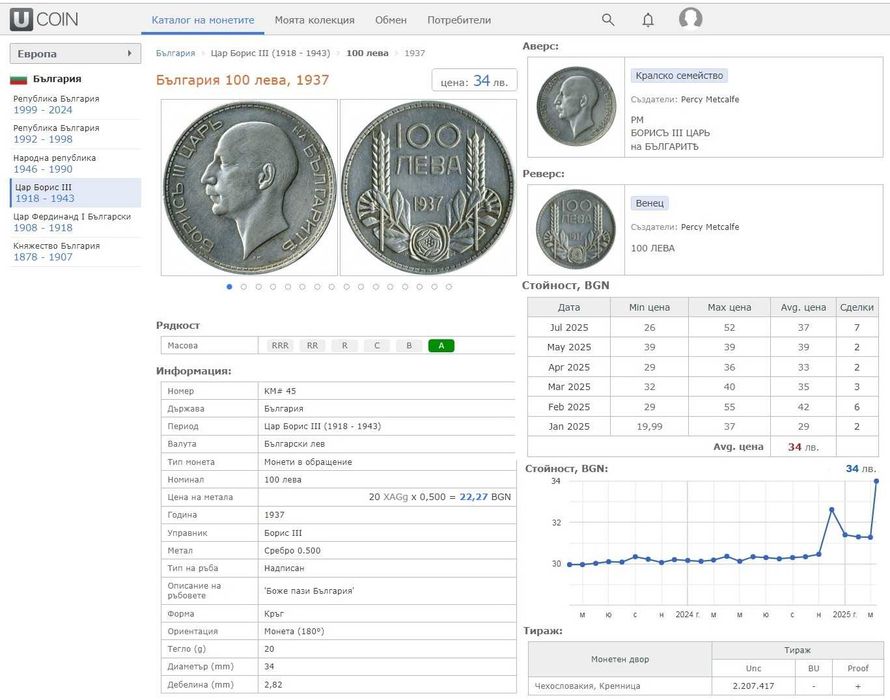Click the цена 34 лв. price box
Screen dimensions: 890x700
pos(474,81)
